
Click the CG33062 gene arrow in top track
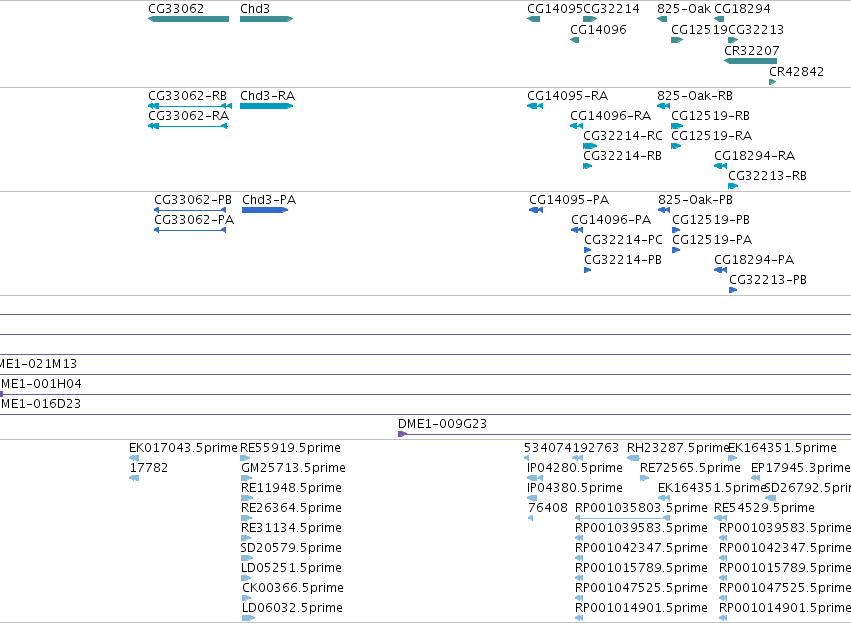pyautogui.click(x=188, y=19)
